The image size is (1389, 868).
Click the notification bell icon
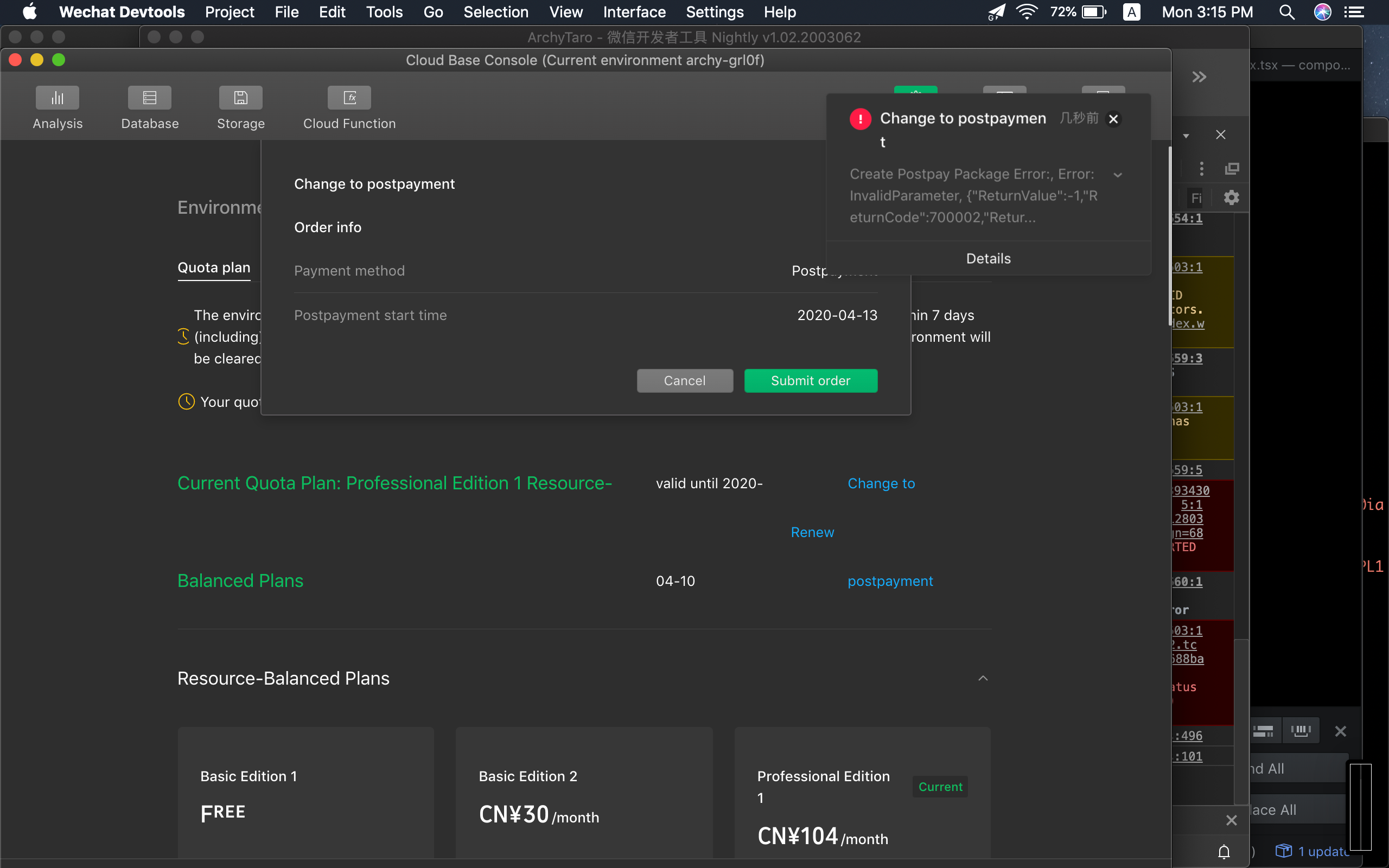point(1224,851)
